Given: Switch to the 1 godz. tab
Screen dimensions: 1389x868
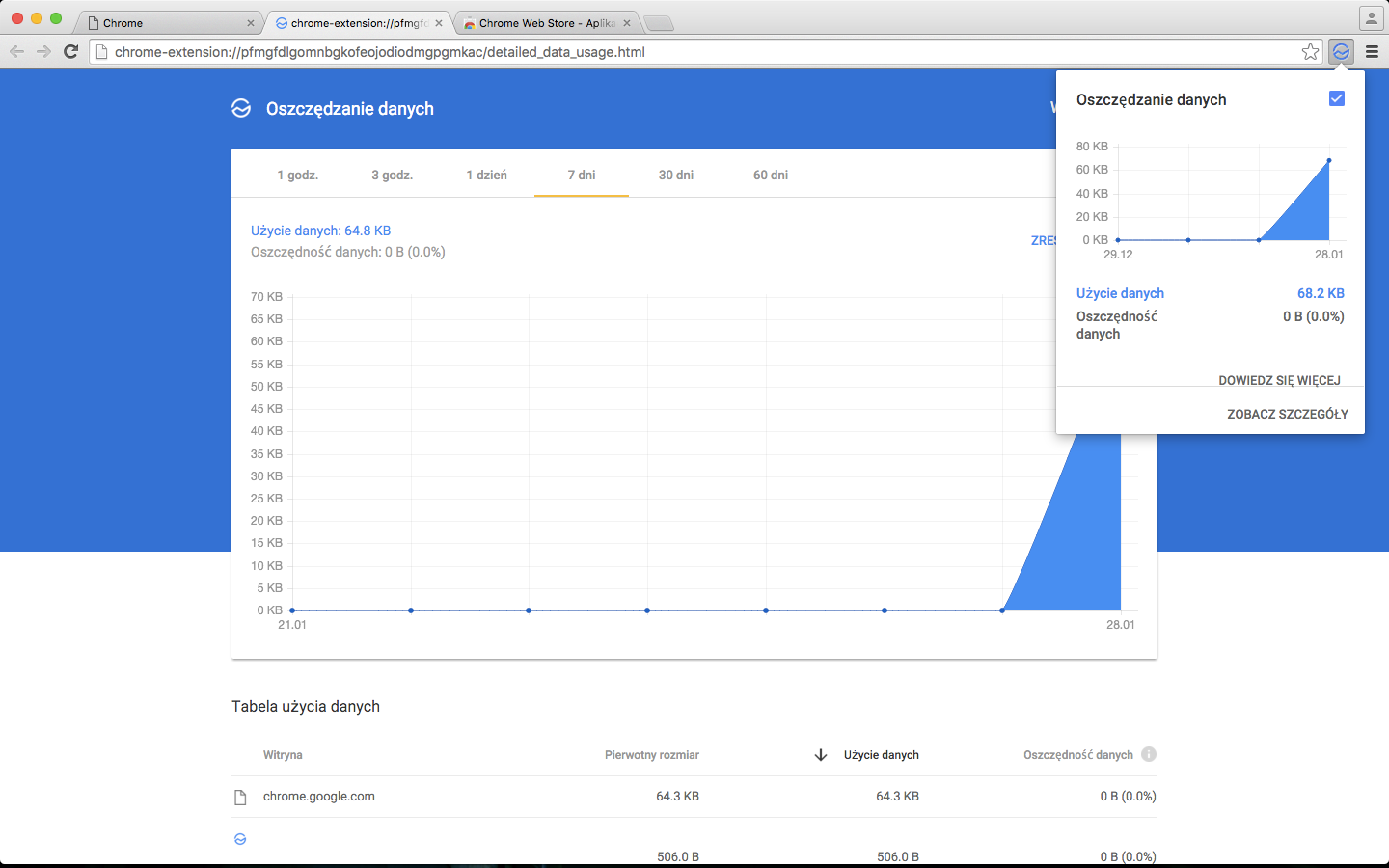Looking at the screenshot, I should click(x=298, y=175).
